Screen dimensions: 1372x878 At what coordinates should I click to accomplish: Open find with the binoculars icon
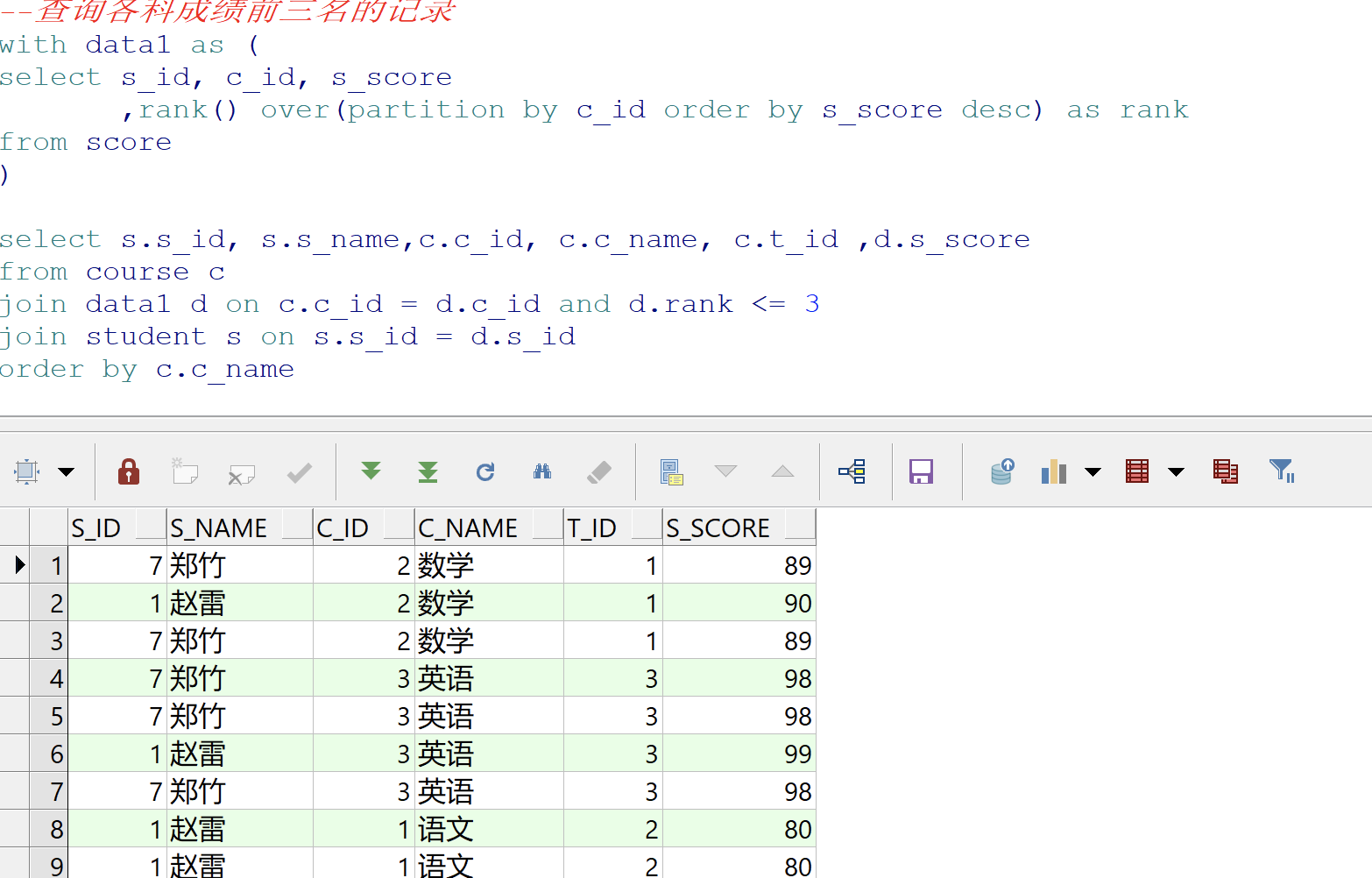click(542, 471)
